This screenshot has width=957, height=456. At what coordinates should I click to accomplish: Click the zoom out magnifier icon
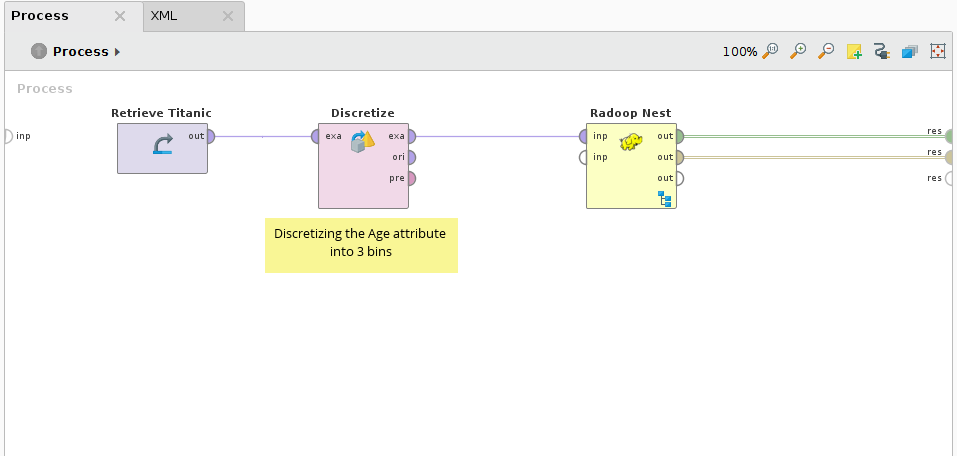(x=827, y=51)
